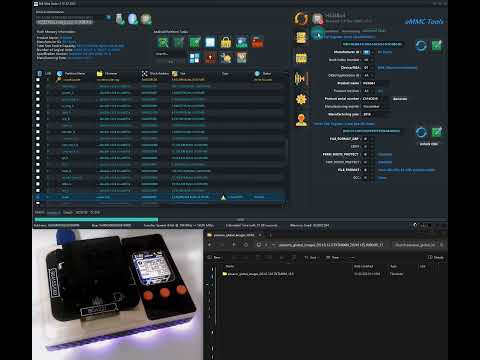Click the blue refresh icon beside Manufacturer ID
The height and width of the screenshot is (360, 480).
coord(421,45)
